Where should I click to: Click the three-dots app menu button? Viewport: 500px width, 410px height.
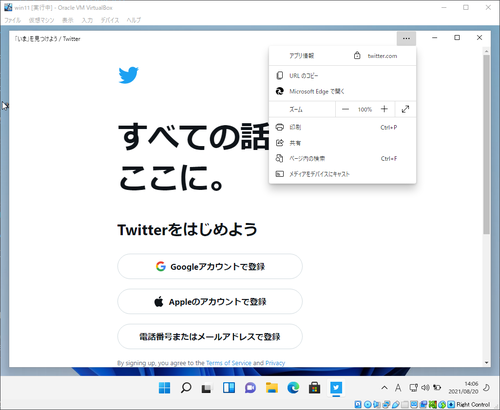[406, 38]
